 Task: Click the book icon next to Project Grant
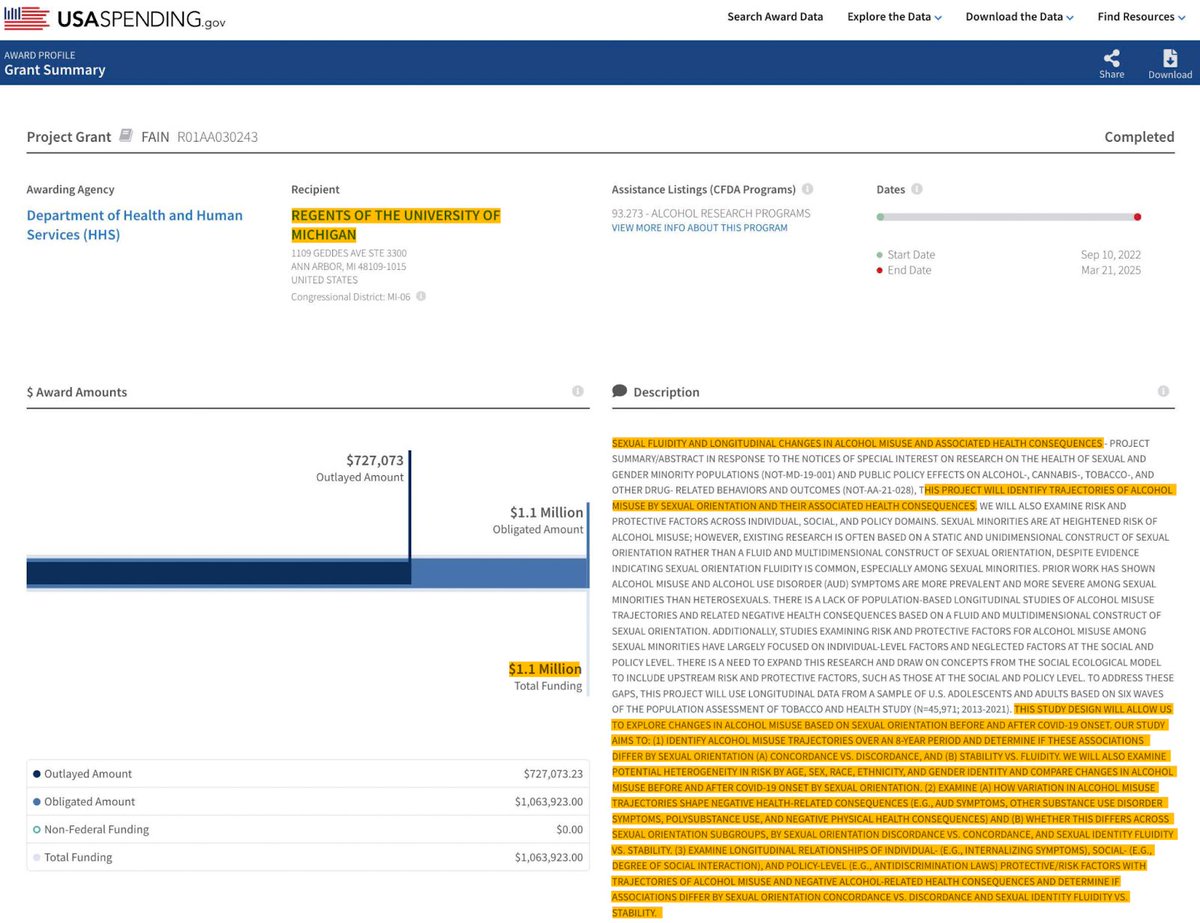click(126, 135)
